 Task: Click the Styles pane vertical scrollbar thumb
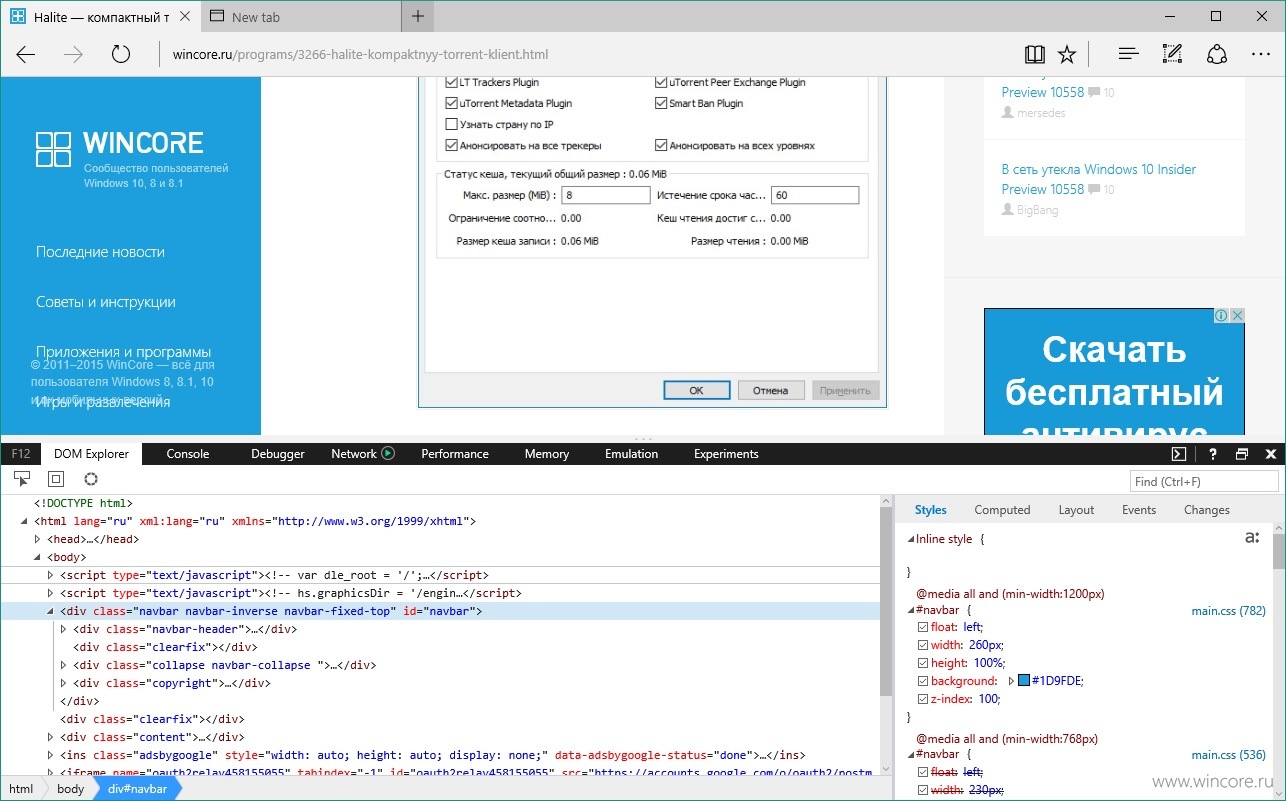(1279, 553)
